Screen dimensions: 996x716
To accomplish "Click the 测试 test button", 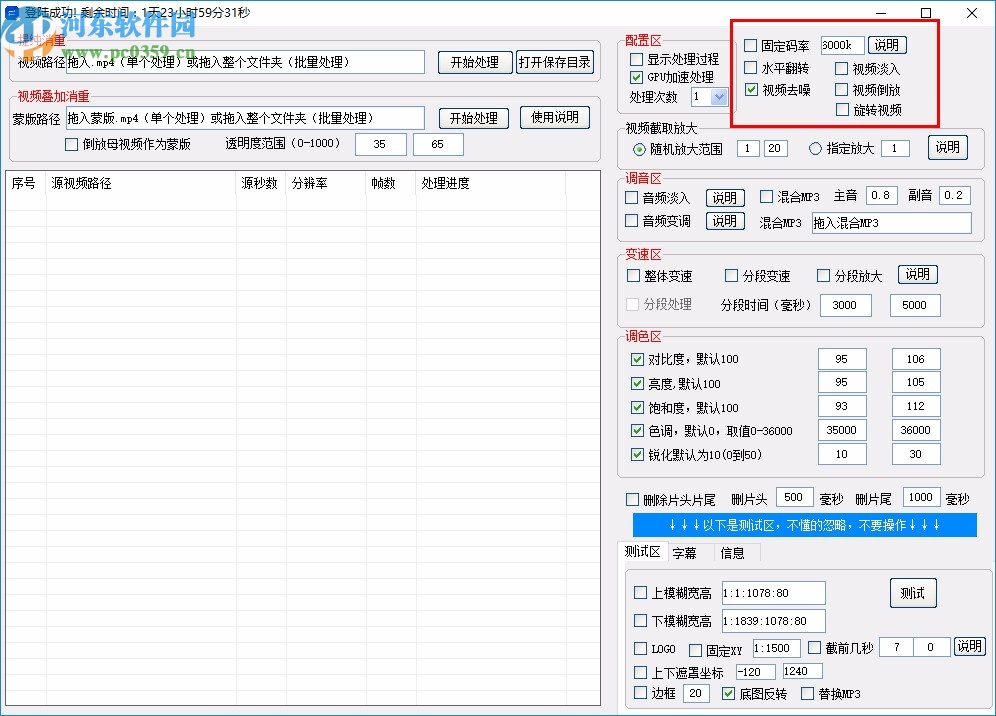I will (912, 592).
